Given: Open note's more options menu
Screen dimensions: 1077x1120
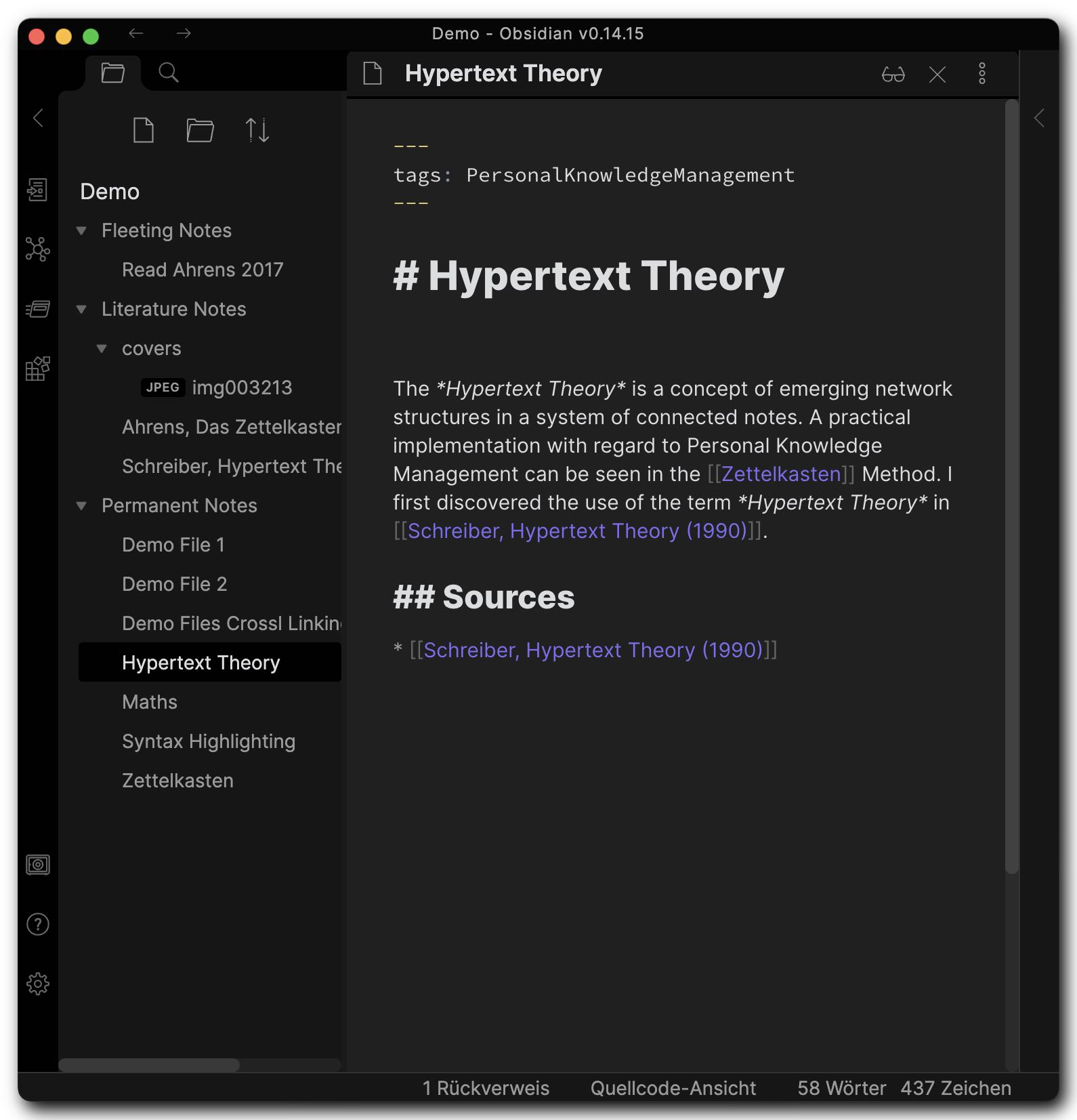Looking at the screenshot, I should pos(981,74).
